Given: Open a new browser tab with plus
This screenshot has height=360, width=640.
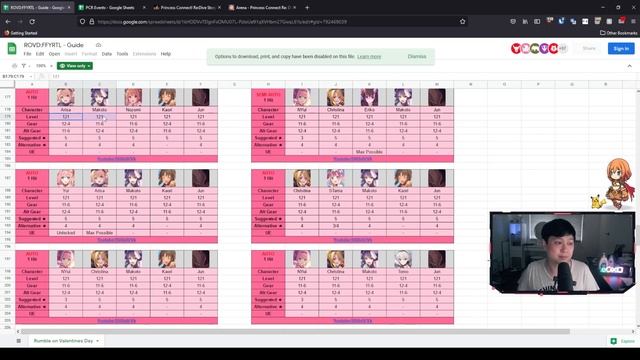Looking at the screenshot, I should click(307, 7).
